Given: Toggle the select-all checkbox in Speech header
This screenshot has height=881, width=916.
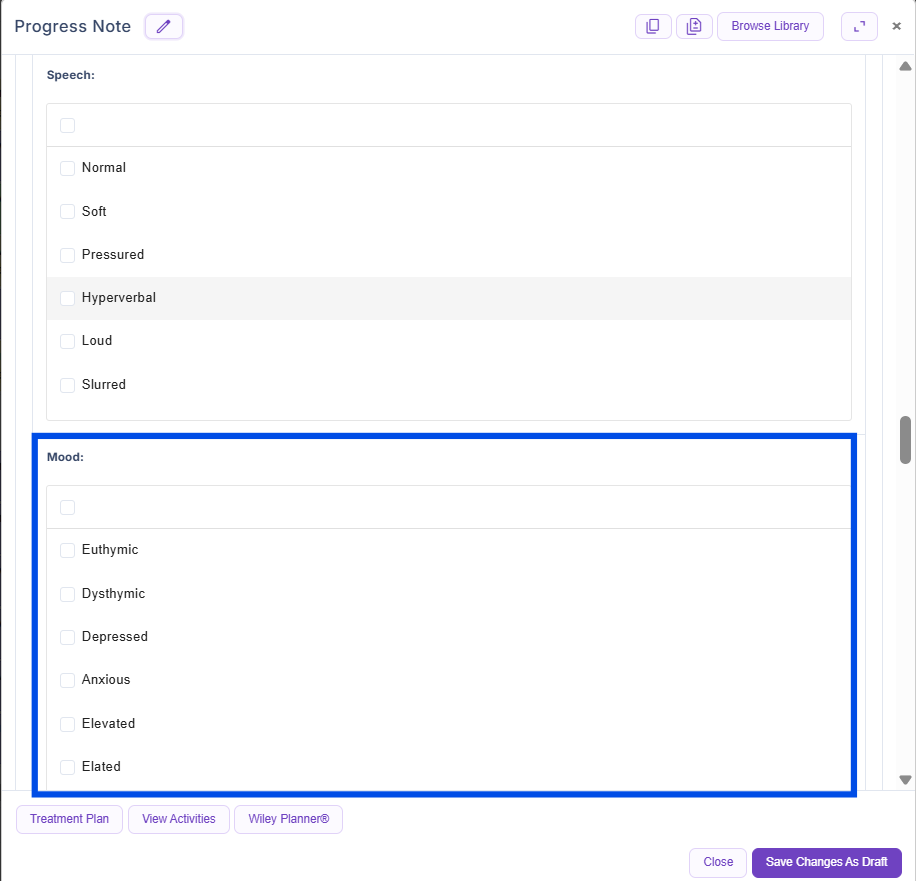Looking at the screenshot, I should (68, 125).
